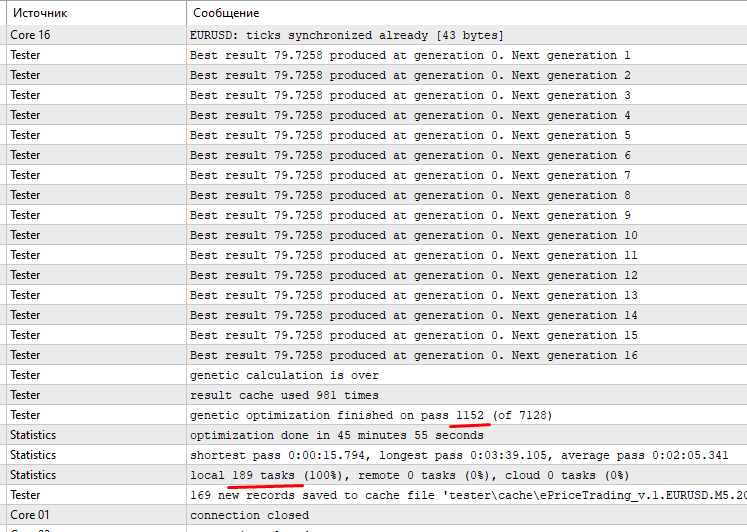Click the local 189 tasks statistics message
The width and height of the screenshot is (747, 532).
[x=410, y=475]
